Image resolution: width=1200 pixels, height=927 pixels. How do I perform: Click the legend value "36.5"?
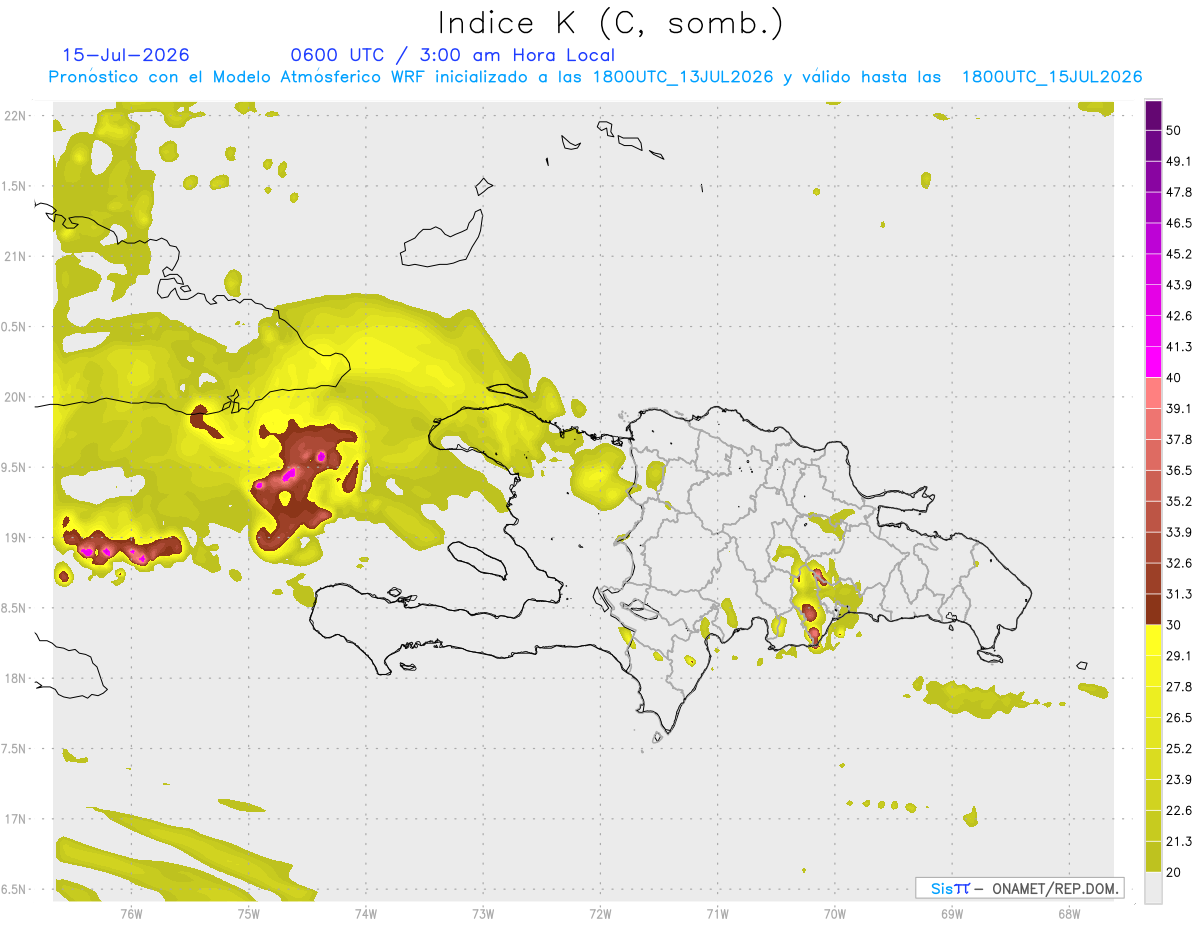1179,470
